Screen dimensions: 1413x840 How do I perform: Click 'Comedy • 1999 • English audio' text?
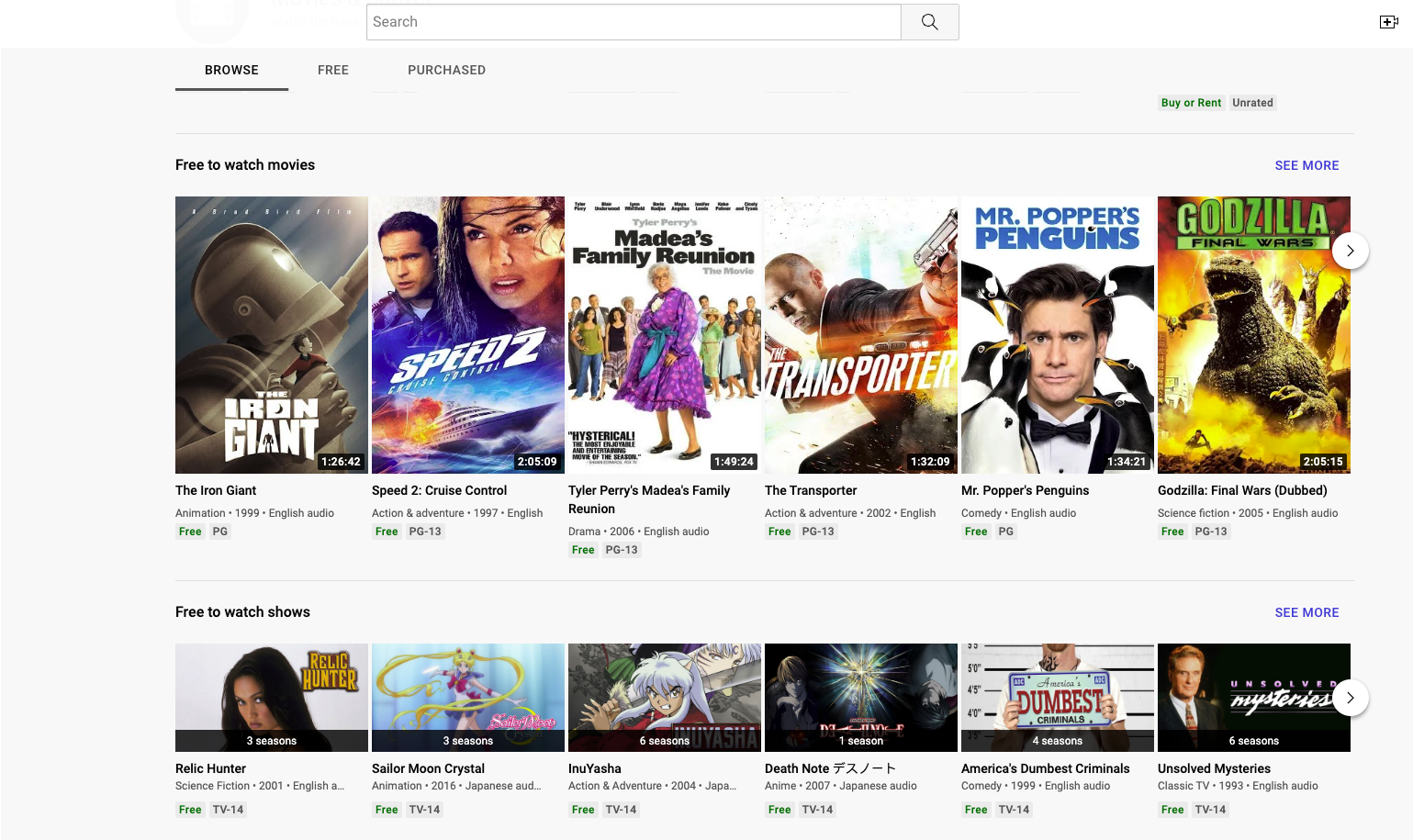click(1036, 786)
